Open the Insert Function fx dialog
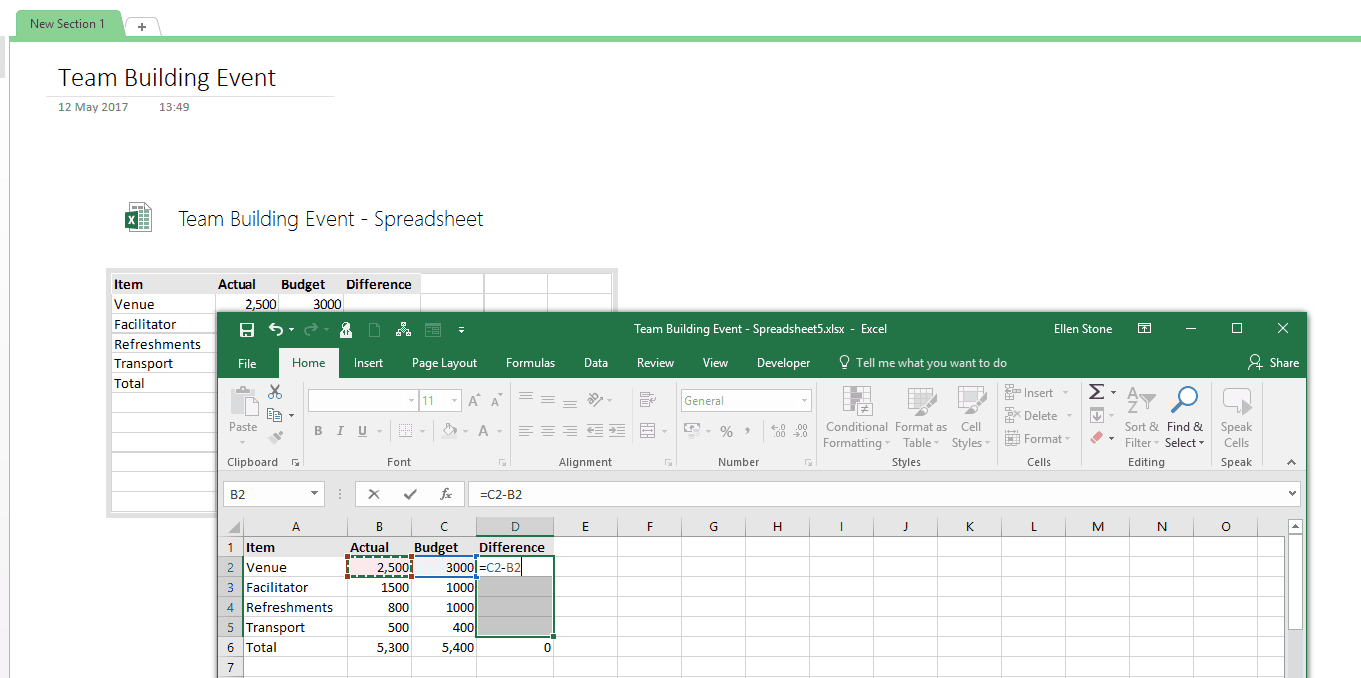This screenshot has width=1361, height=678. (x=446, y=494)
